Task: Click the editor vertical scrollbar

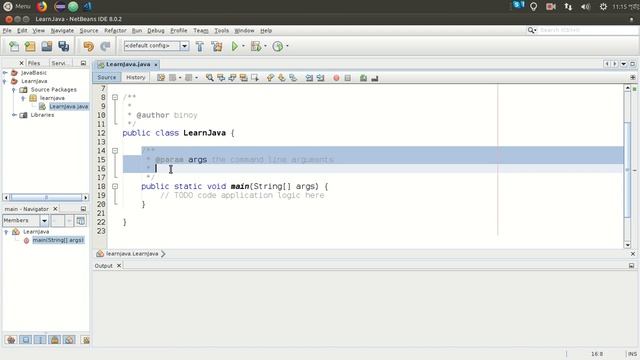Action: click(x=627, y=169)
